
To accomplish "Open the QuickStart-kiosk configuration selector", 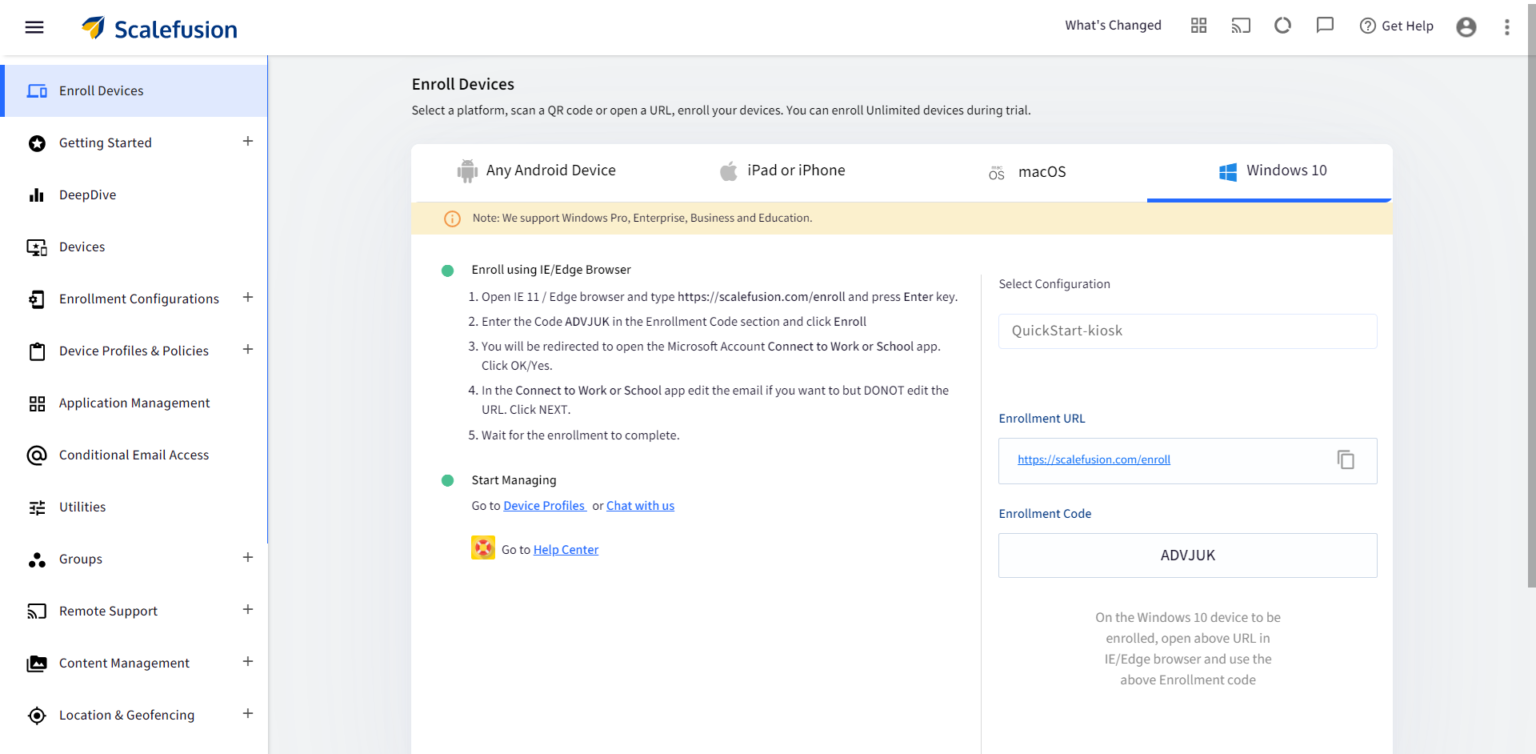I will point(1187,330).
